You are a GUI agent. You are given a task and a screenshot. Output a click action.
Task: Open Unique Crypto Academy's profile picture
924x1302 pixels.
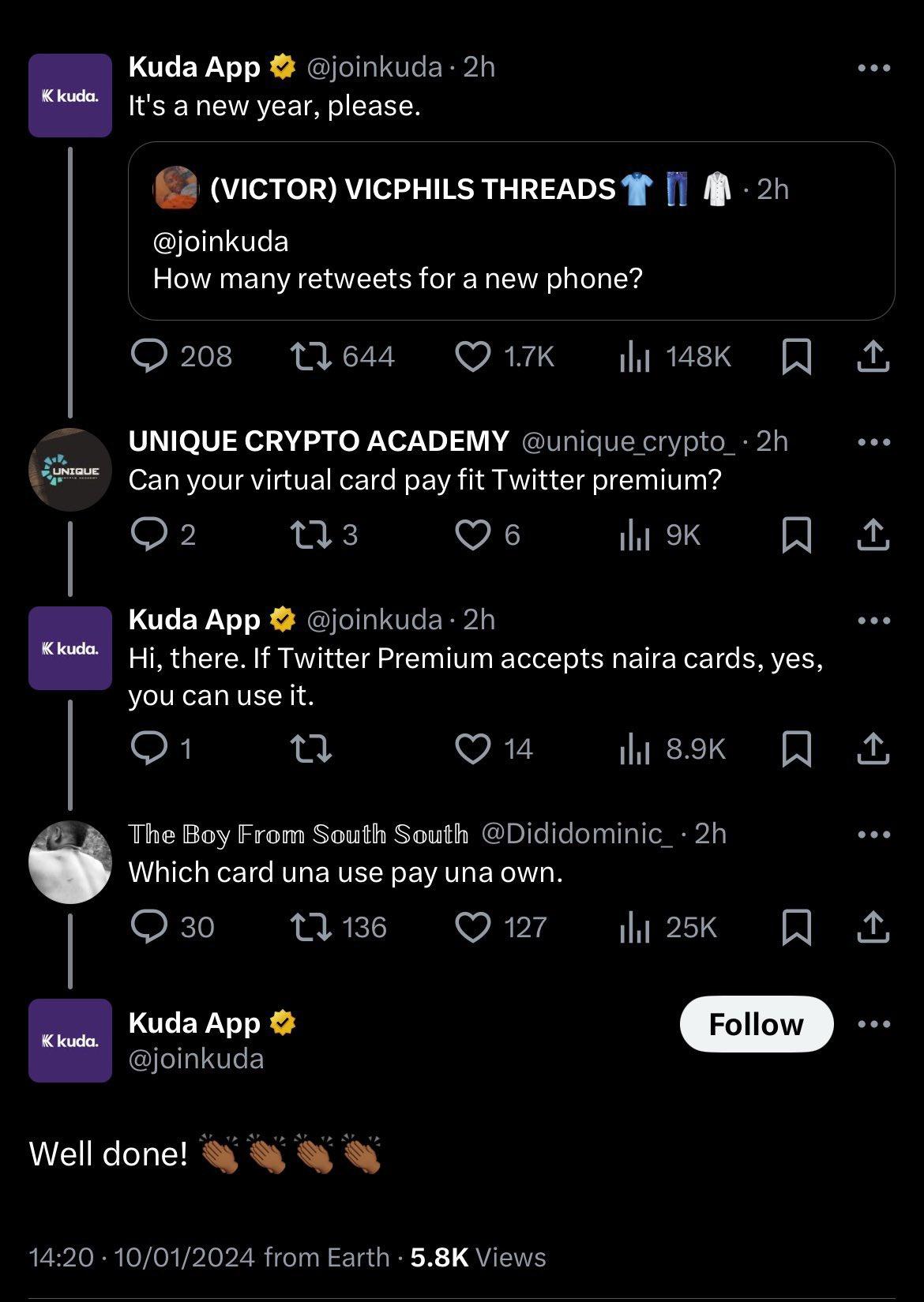tap(70, 470)
